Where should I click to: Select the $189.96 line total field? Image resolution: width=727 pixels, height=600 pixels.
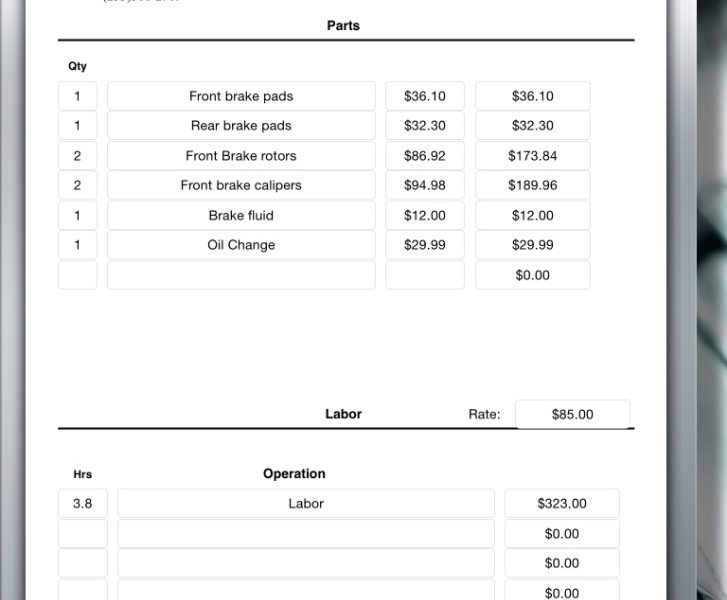532,185
